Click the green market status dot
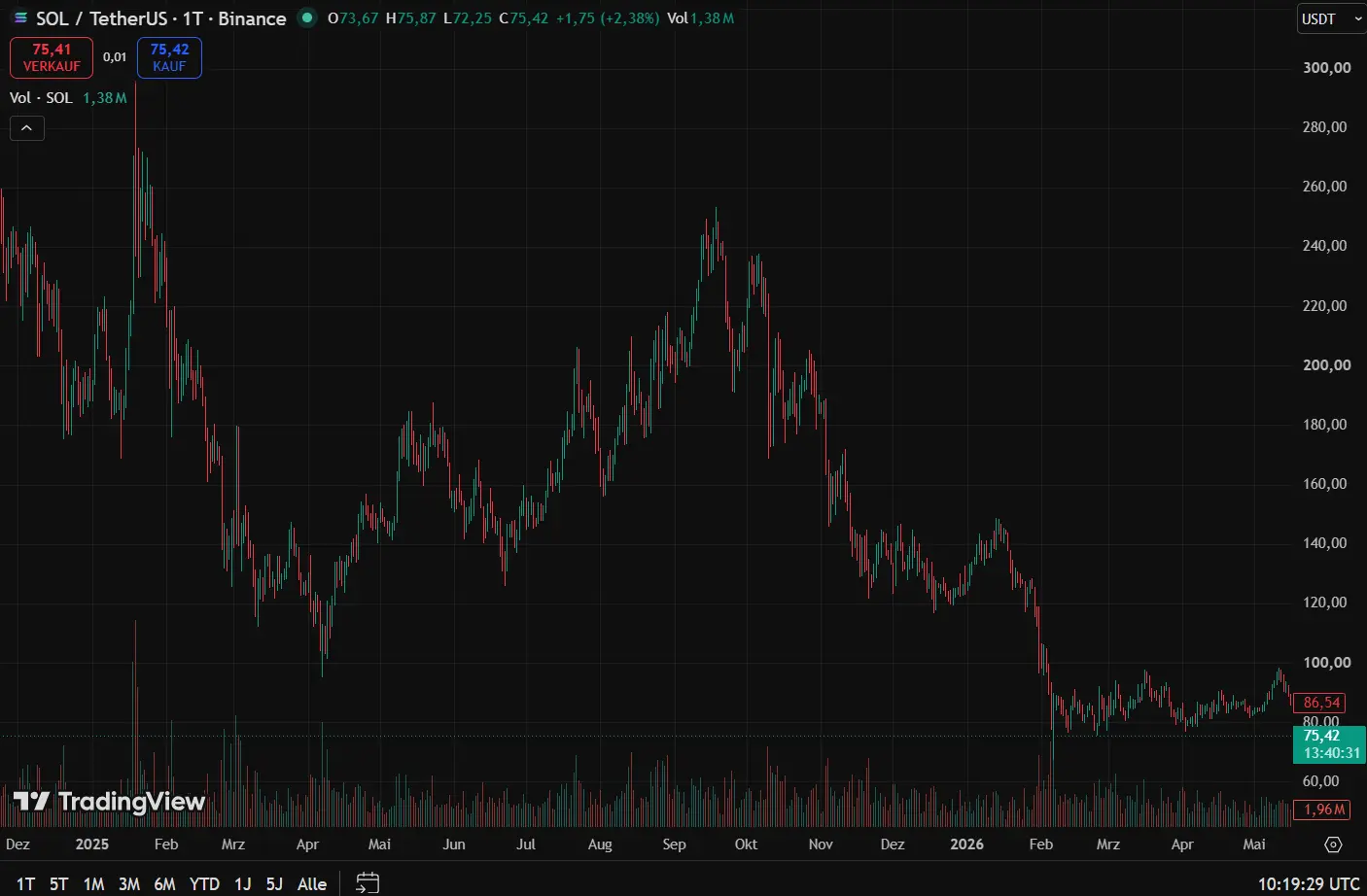1367x896 pixels. [307, 17]
